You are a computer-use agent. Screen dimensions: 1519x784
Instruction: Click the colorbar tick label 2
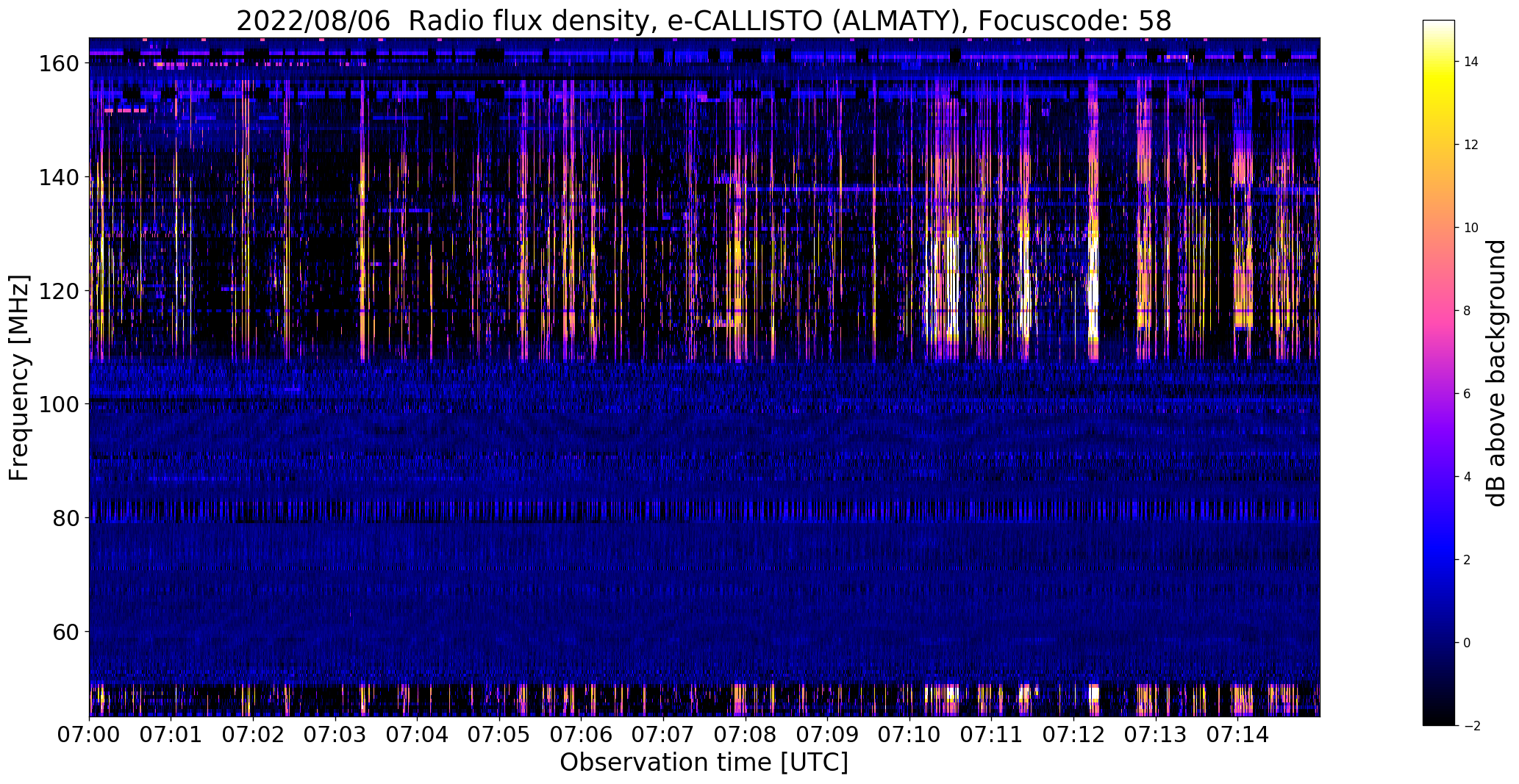pyautogui.click(x=1468, y=560)
